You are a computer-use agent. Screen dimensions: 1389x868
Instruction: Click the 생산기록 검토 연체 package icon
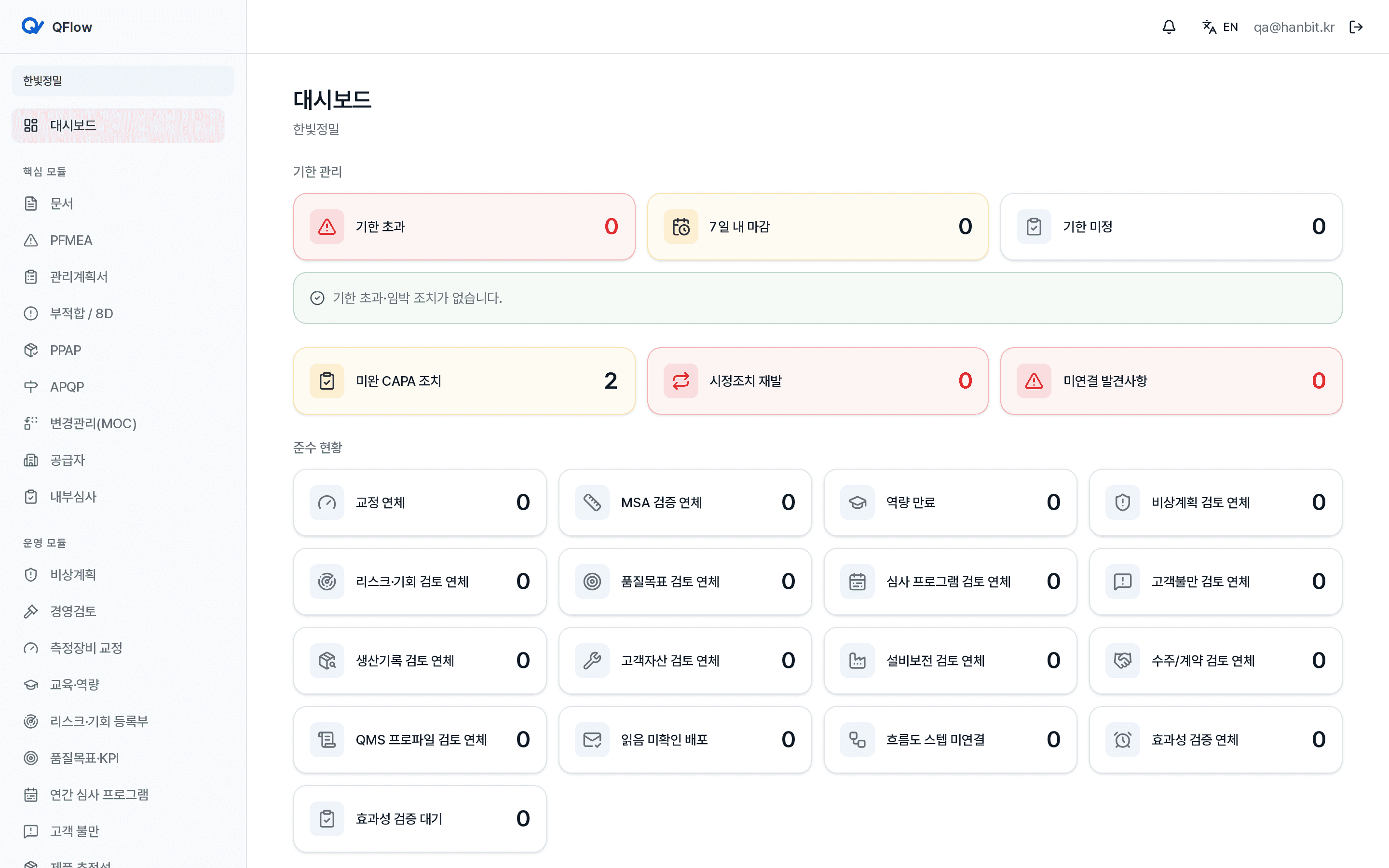click(327, 661)
